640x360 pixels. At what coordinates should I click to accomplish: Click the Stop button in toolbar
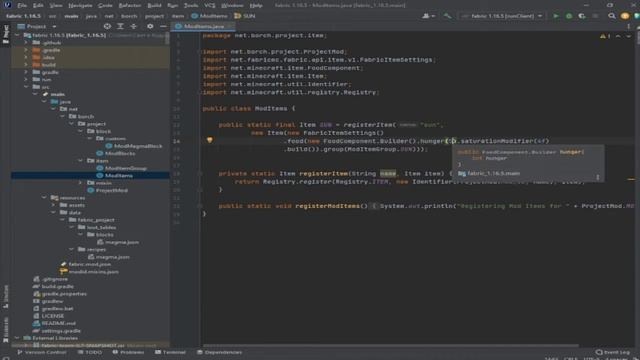[x=595, y=16]
